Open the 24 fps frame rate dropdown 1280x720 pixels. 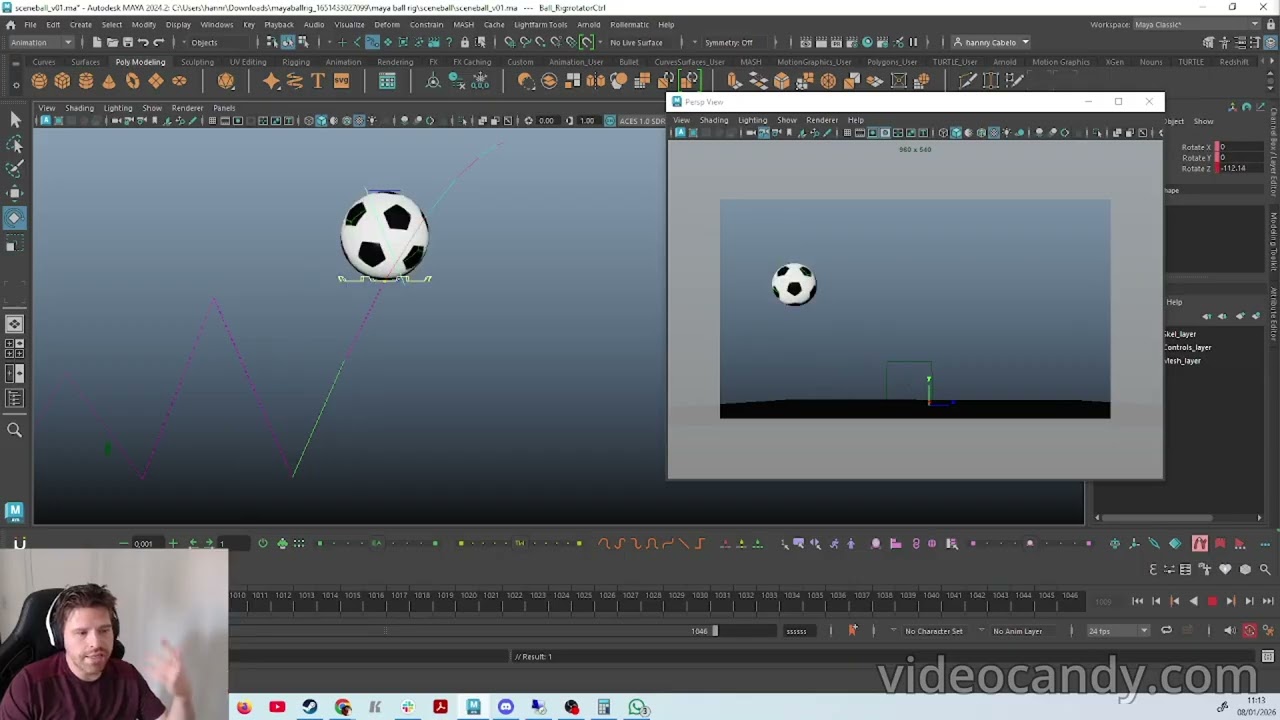tap(1118, 631)
